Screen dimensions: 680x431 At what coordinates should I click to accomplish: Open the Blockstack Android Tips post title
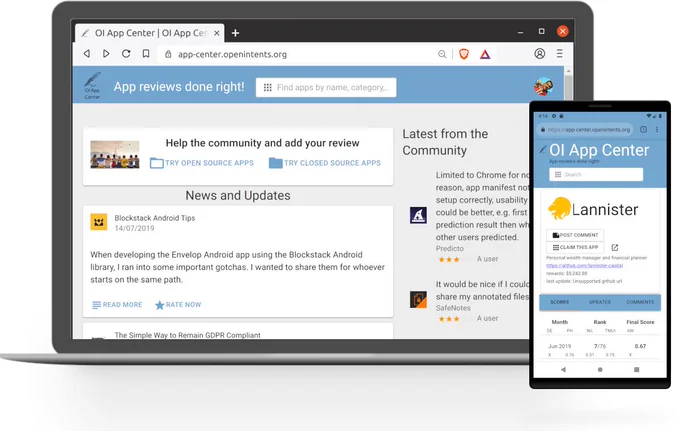tap(155, 218)
